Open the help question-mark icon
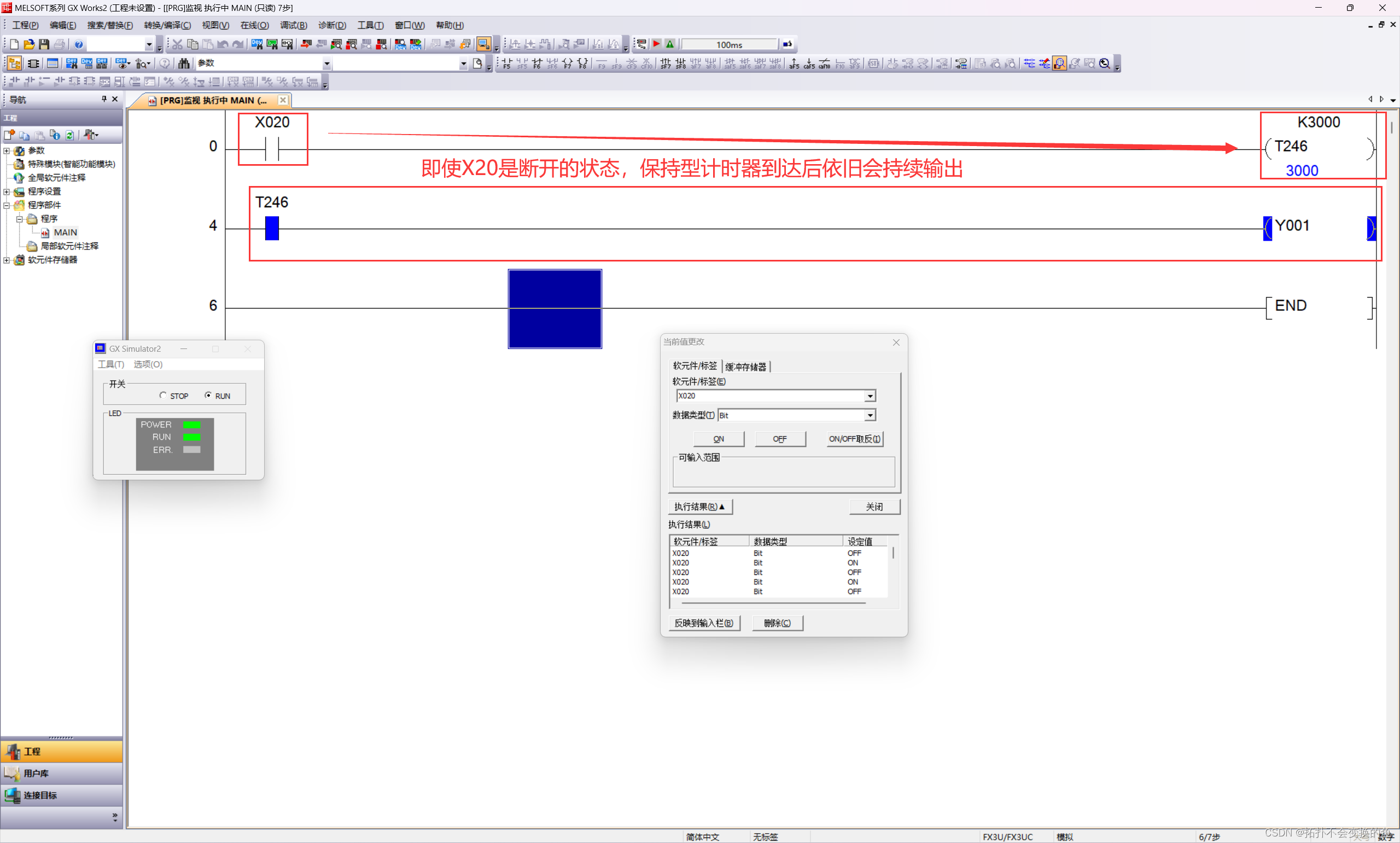This screenshot has width=1400, height=843. [79, 44]
